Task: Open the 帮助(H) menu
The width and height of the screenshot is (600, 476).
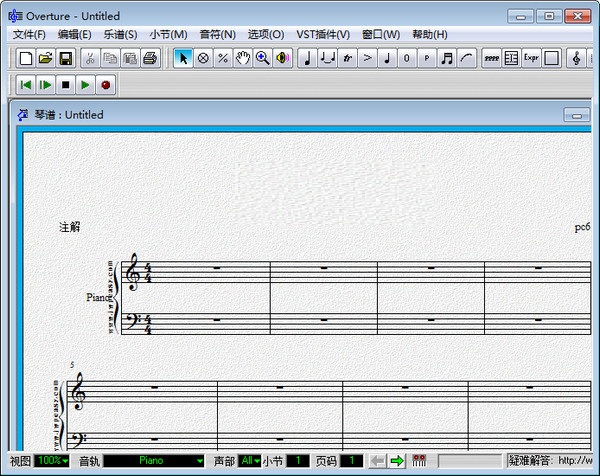Action: pyautogui.click(x=430, y=35)
